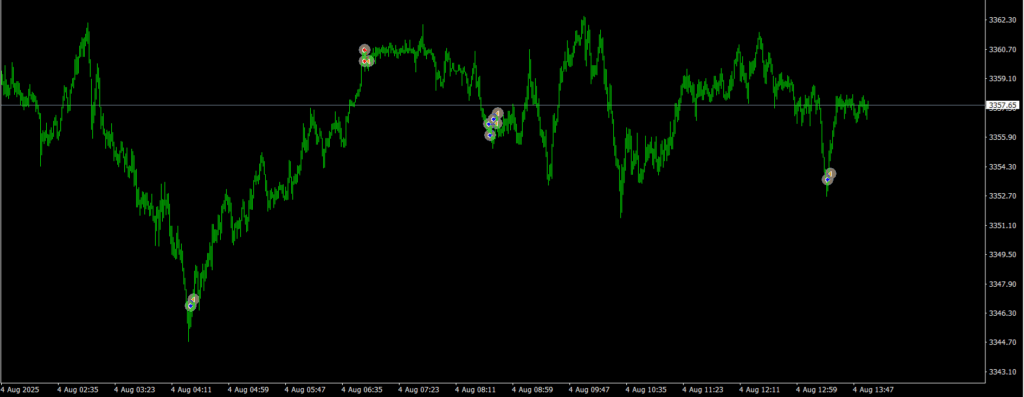Click the '4 Aug 12:59' time label
The image size is (1024, 397).
click(x=817, y=390)
